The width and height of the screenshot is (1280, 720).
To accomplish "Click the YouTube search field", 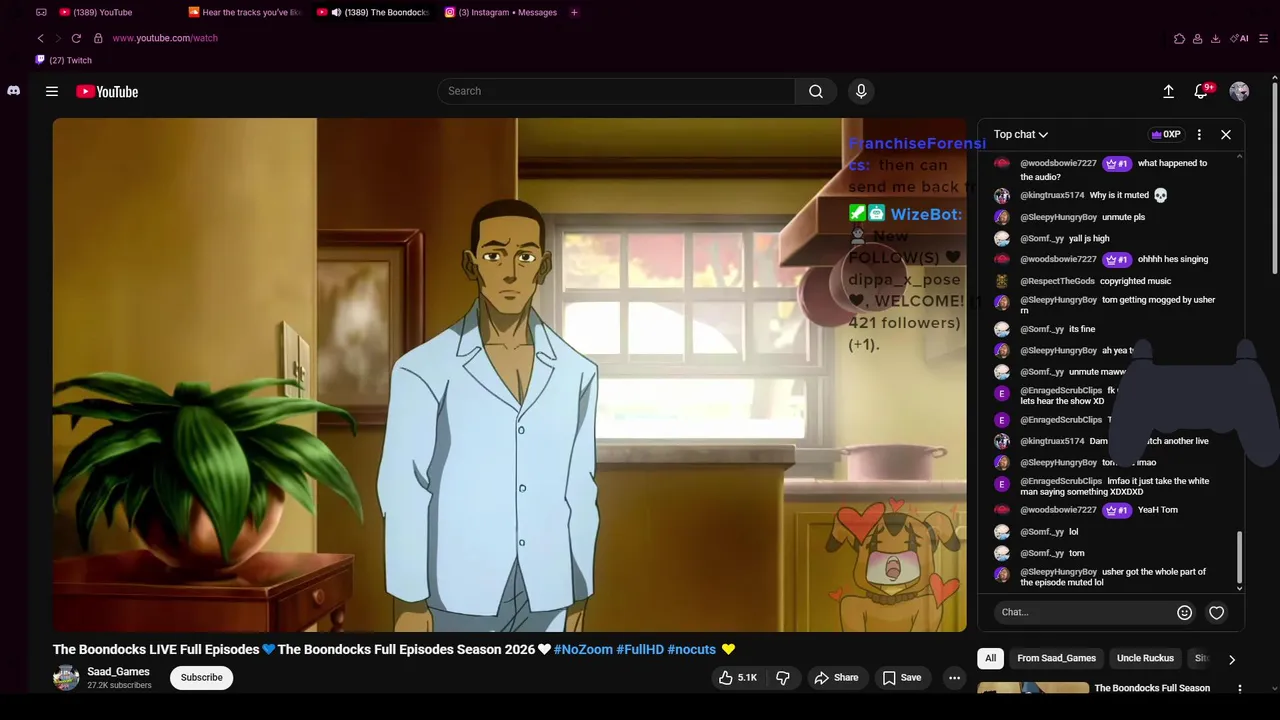I will point(616,91).
